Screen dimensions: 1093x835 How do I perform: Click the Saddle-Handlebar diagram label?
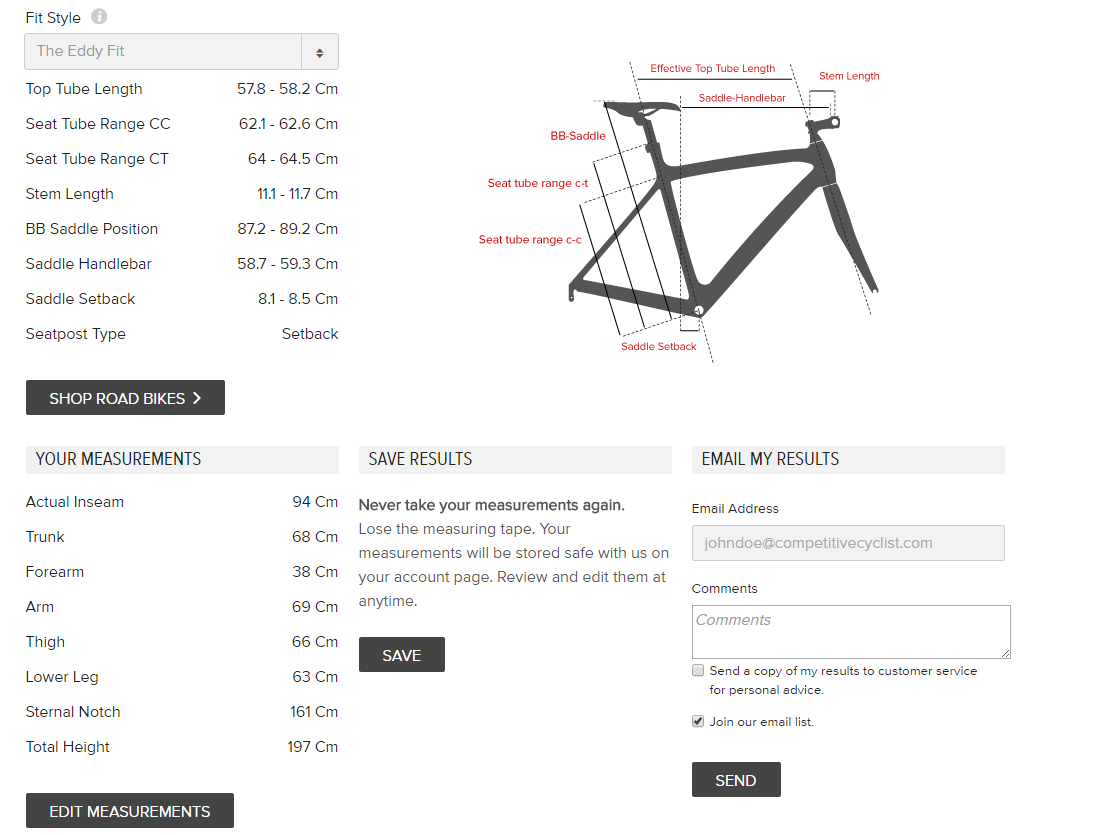coord(742,98)
